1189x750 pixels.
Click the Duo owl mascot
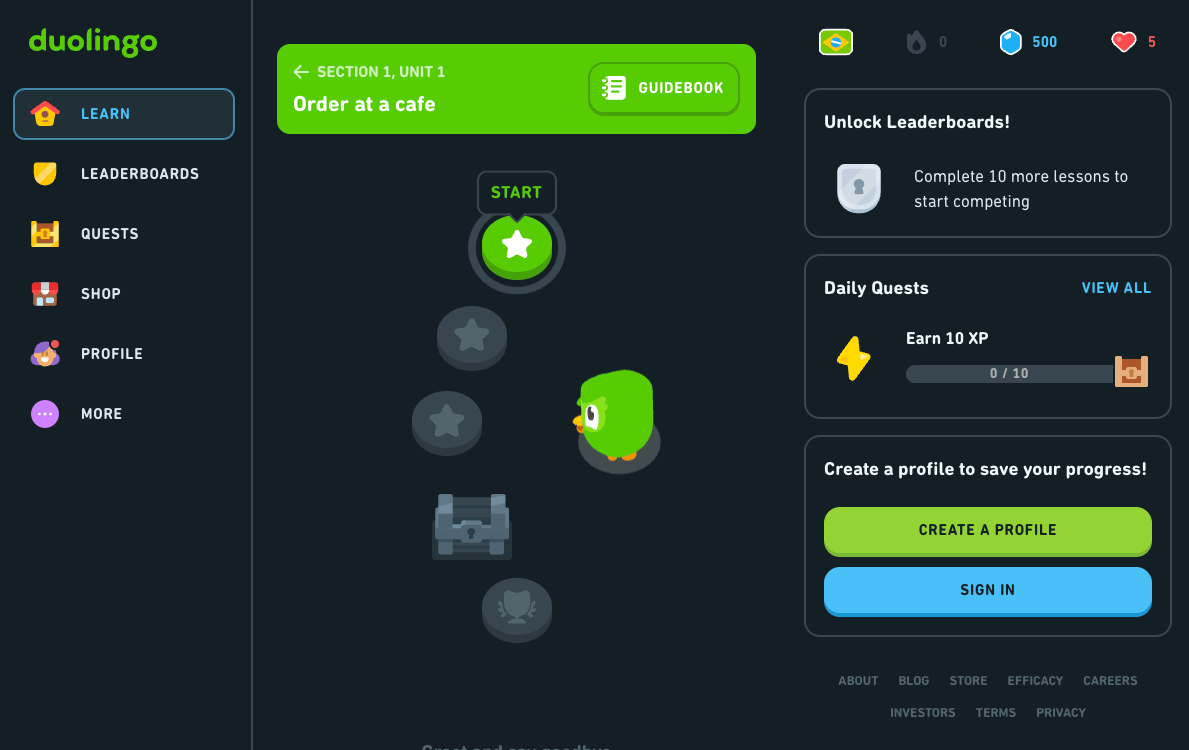(616, 416)
